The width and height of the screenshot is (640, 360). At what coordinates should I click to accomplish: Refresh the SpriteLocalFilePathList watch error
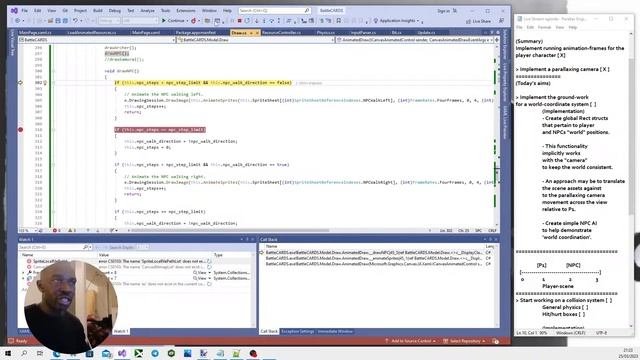tap(209, 261)
